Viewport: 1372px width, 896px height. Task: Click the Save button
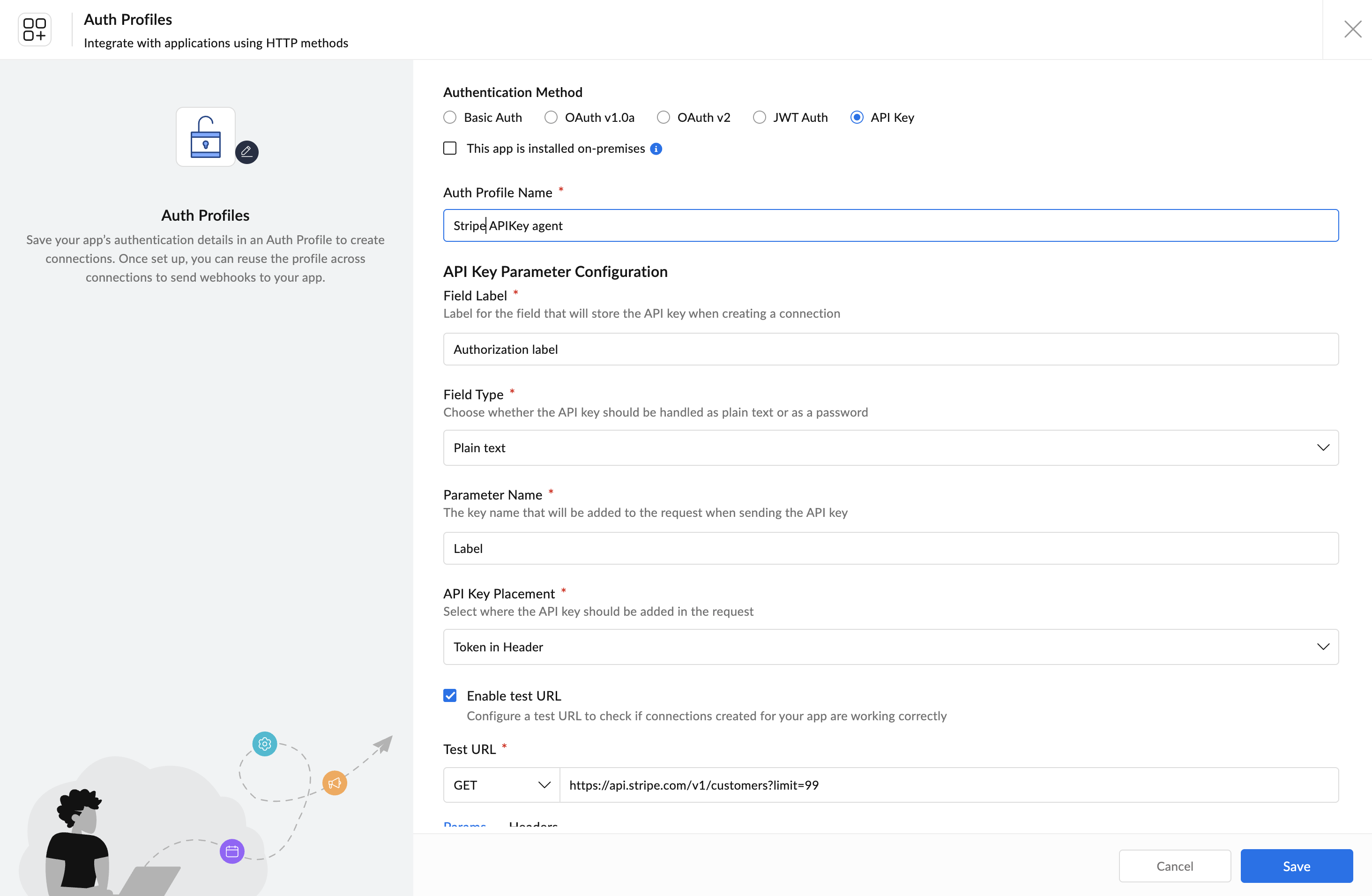(1297, 866)
